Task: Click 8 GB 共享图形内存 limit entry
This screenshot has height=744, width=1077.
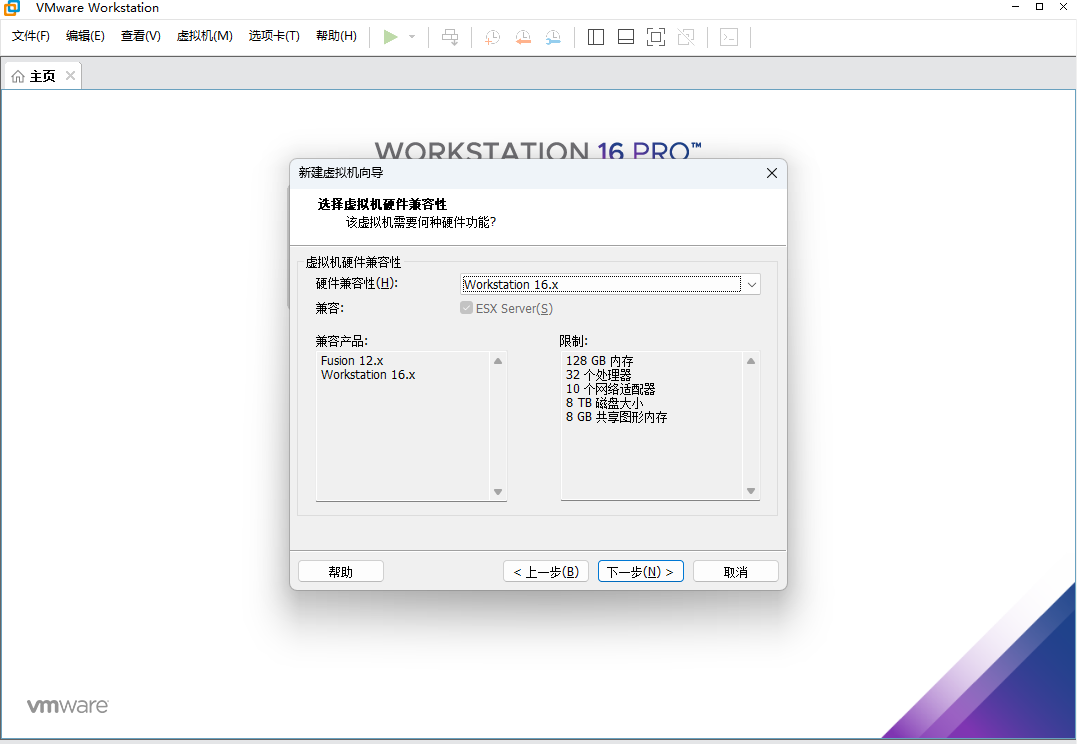Action: click(617, 417)
